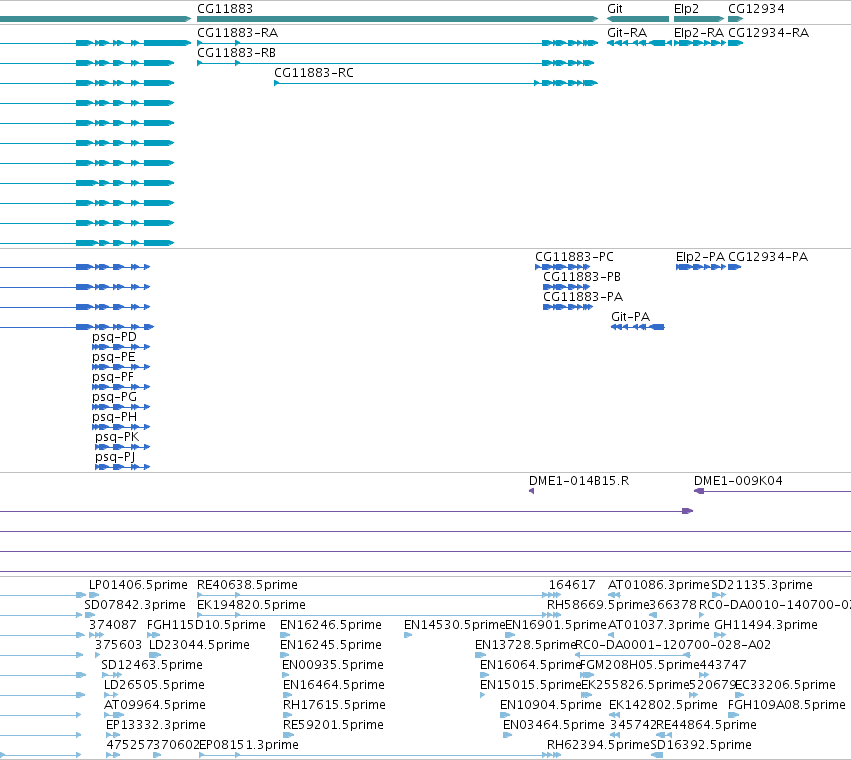
Task: Click the EC33206.5prime EST label
Action: click(785, 686)
